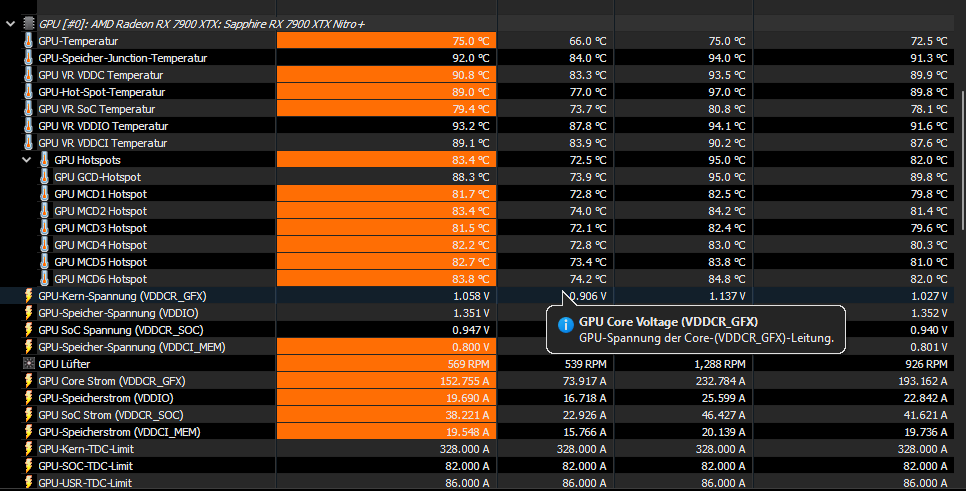966x491 pixels.
Task: Click the 97.0 °C maximum hot-spot value
Action: (x=727, y=92)
